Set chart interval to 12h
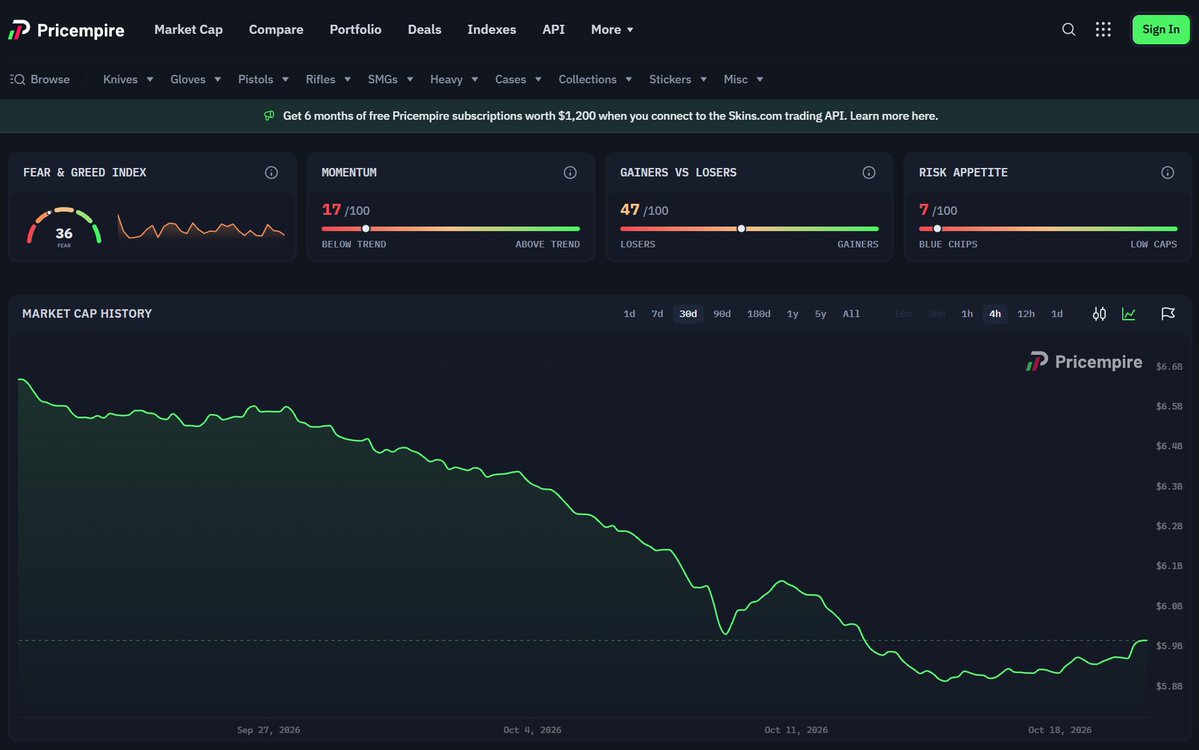 (1025, 313)
